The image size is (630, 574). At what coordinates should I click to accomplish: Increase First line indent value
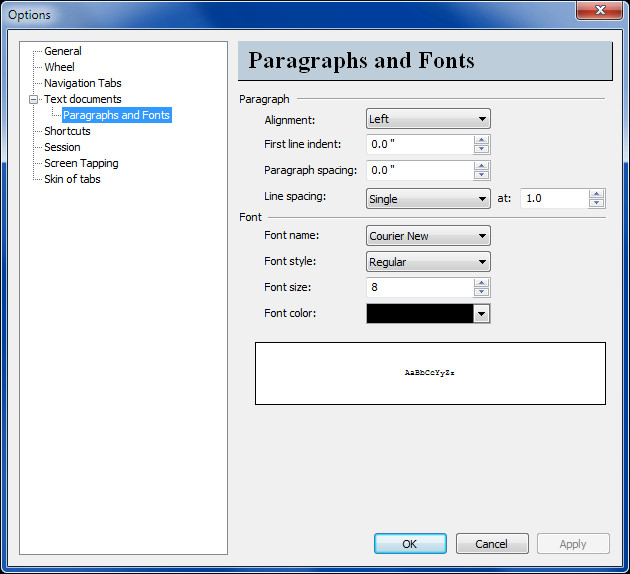tap(481, 140)
